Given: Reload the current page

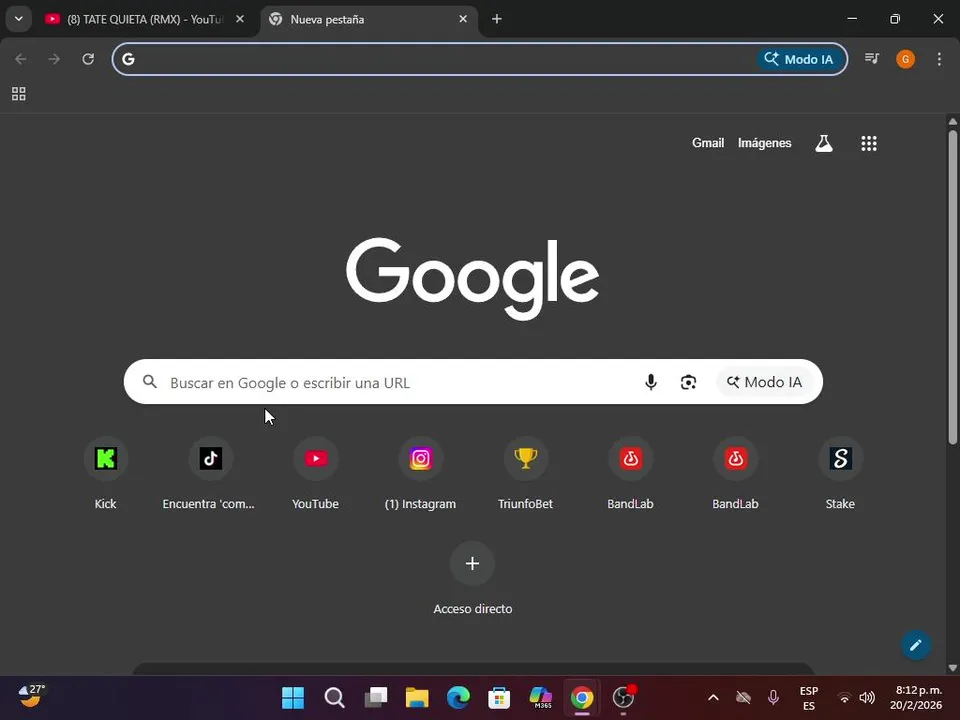Looking at the screenshot, I should point(88,59).
